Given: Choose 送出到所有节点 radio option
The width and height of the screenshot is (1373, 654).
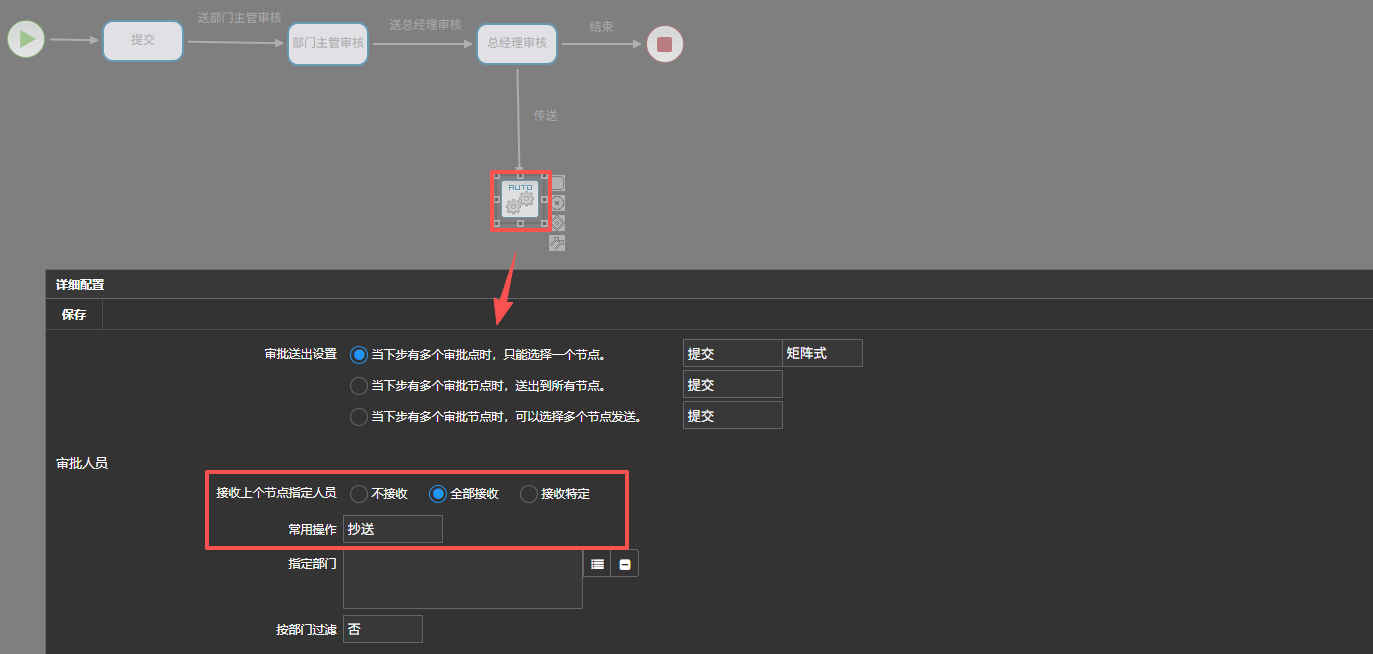Looking at the screenshot, I should point(359,386).
